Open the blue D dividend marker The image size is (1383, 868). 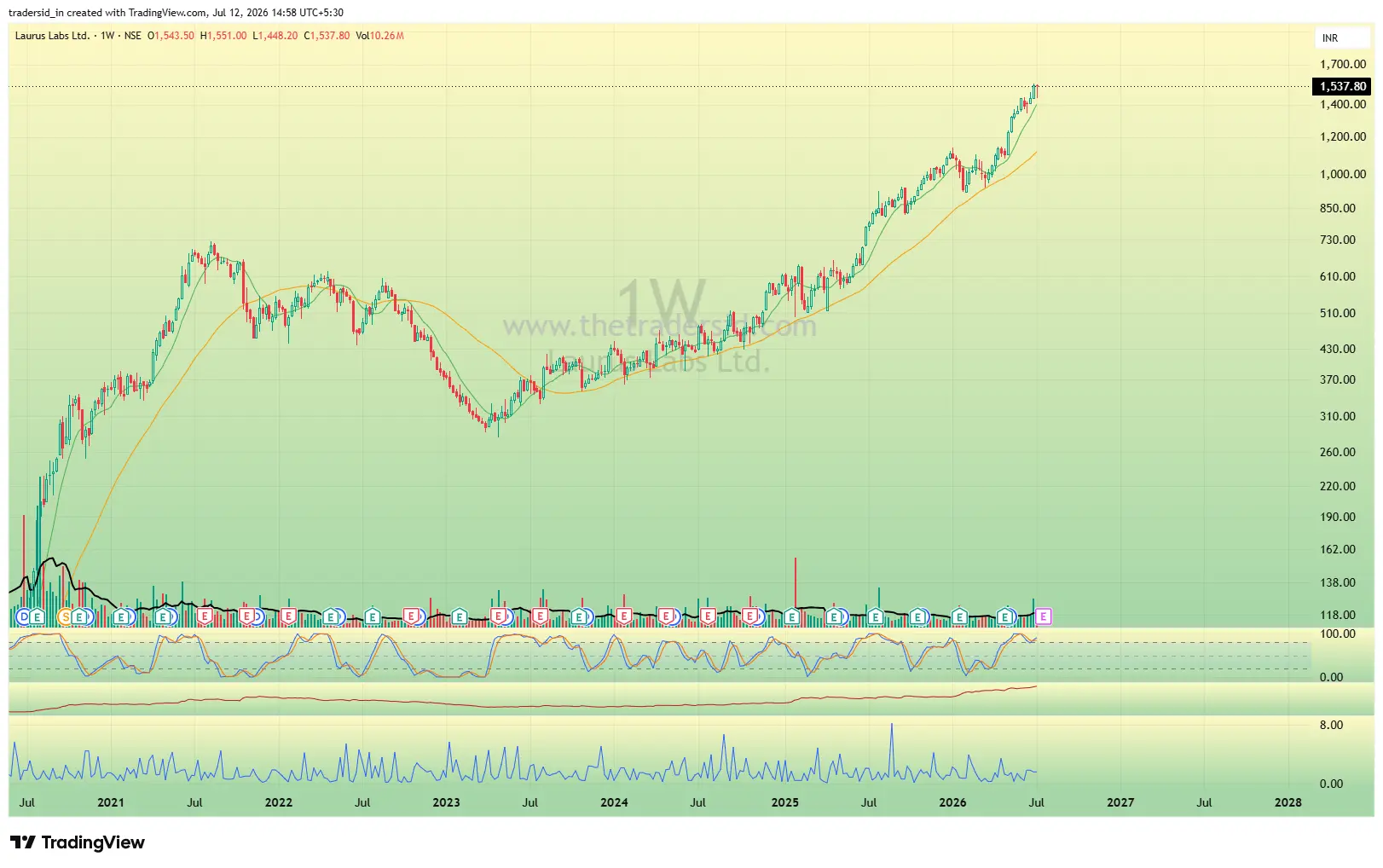[23, 616]
